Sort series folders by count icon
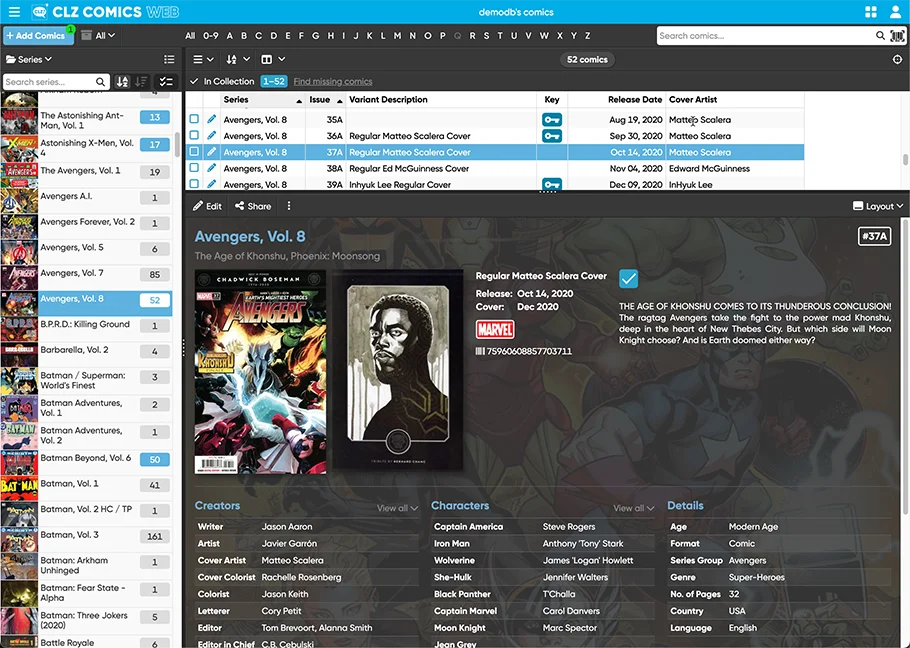 pyautogui.click(x=141, y=82)
